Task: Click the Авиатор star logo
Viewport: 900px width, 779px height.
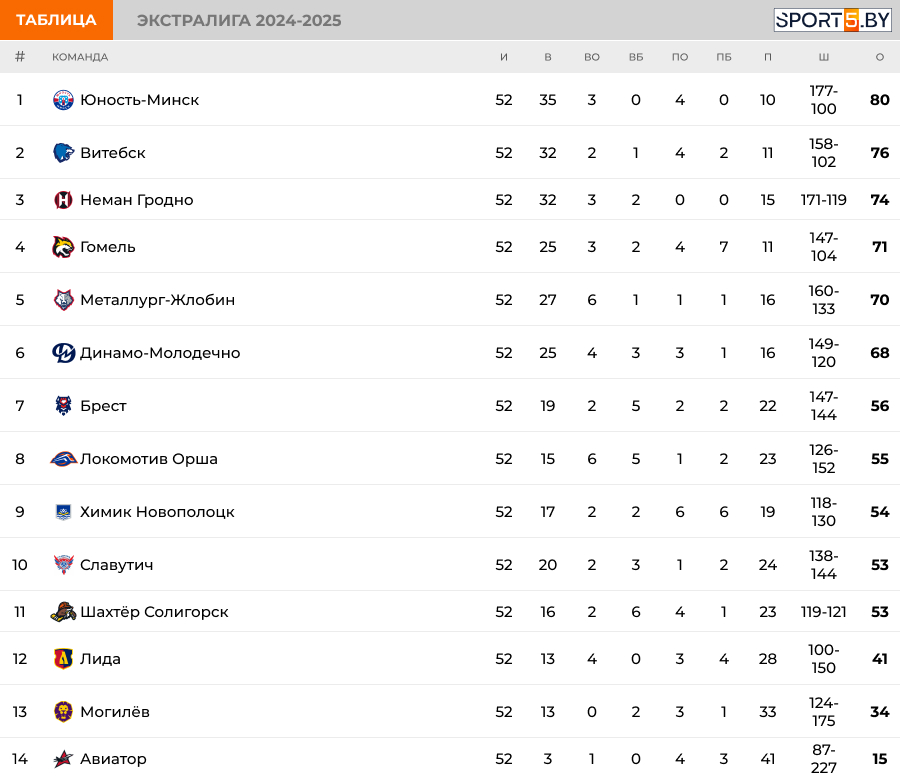Action: (63, 759)
